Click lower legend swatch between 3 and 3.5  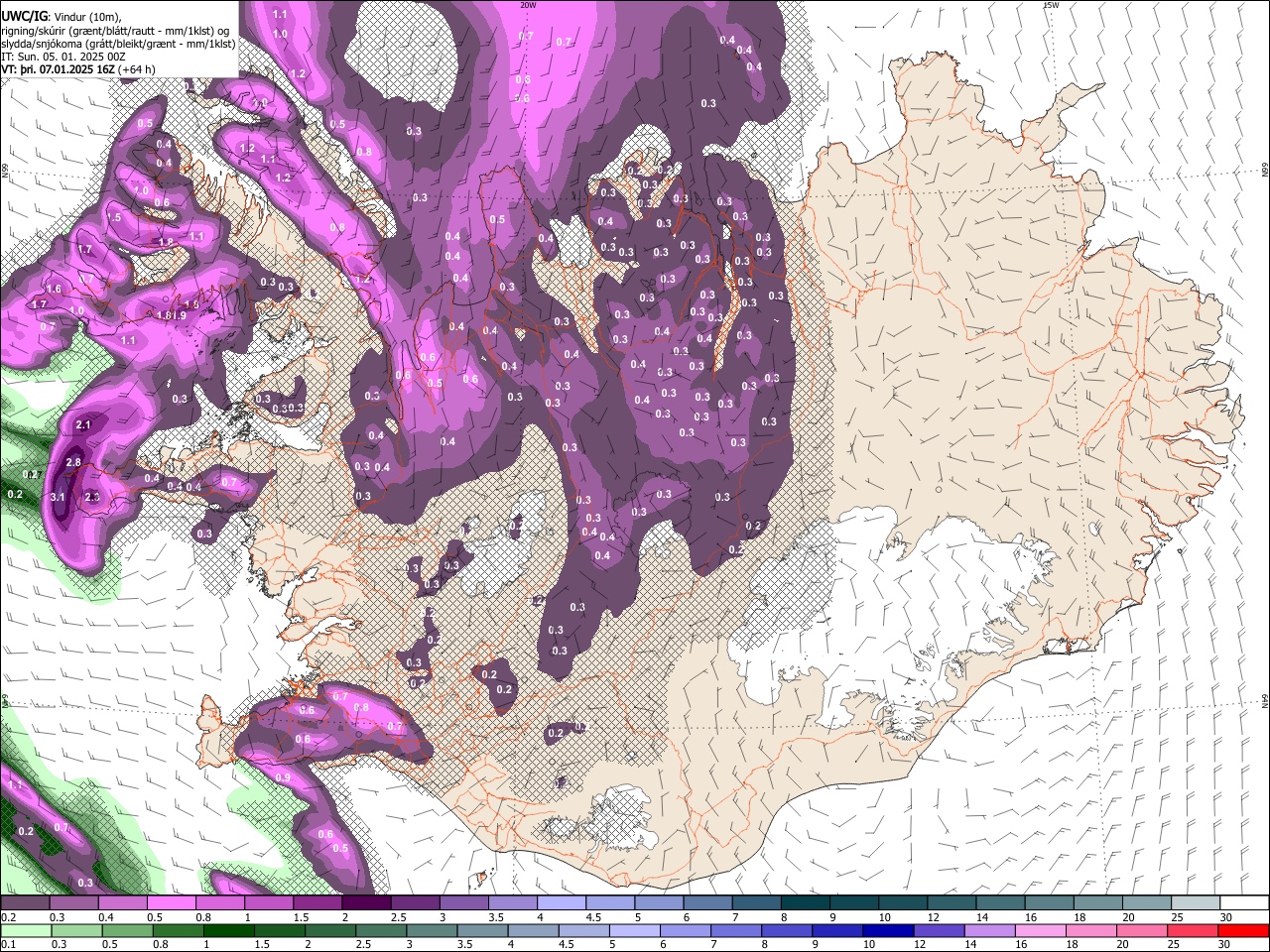[431, 930]
